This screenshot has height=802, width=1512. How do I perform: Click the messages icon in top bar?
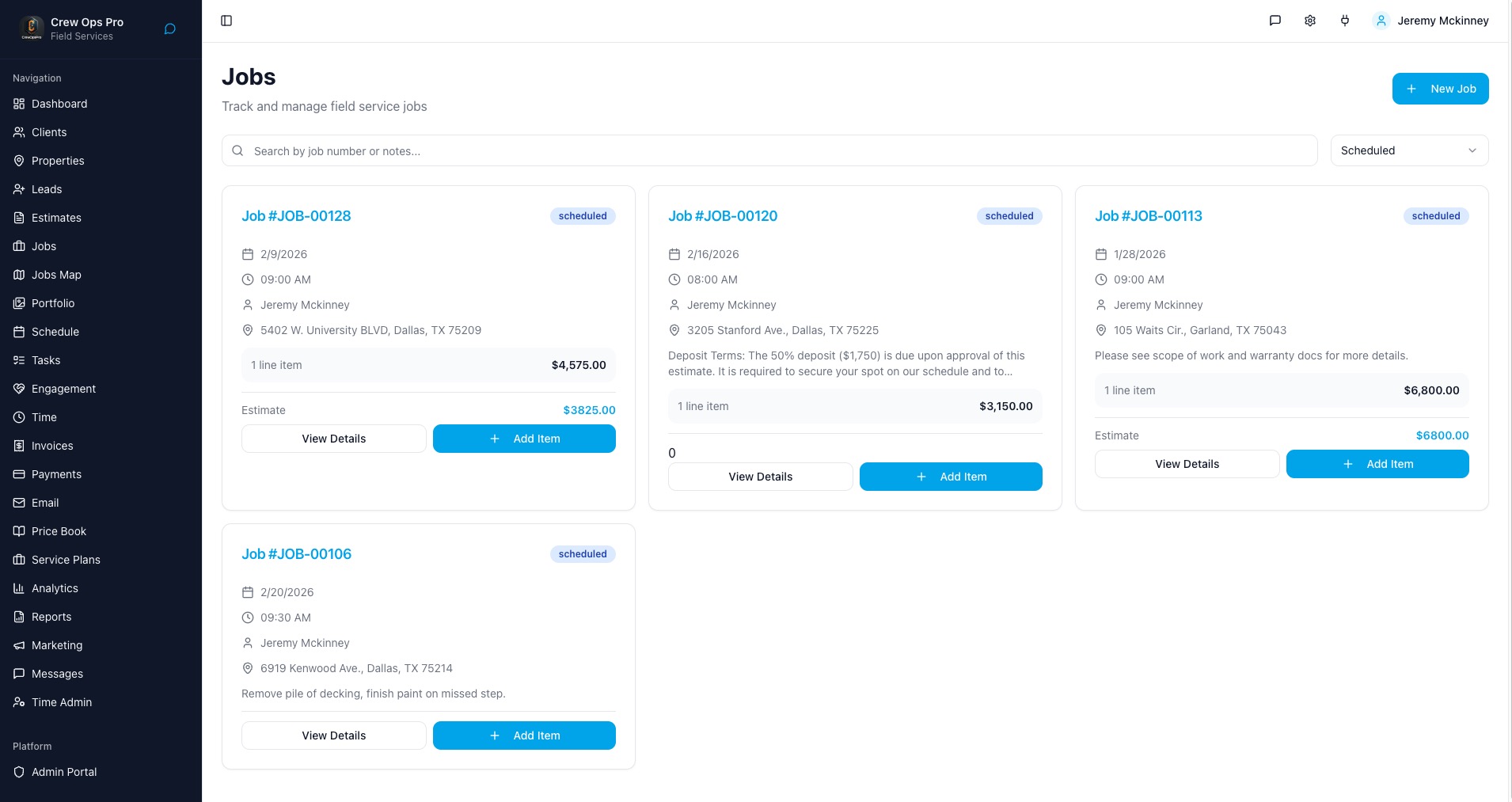[x=1275, y=21]
